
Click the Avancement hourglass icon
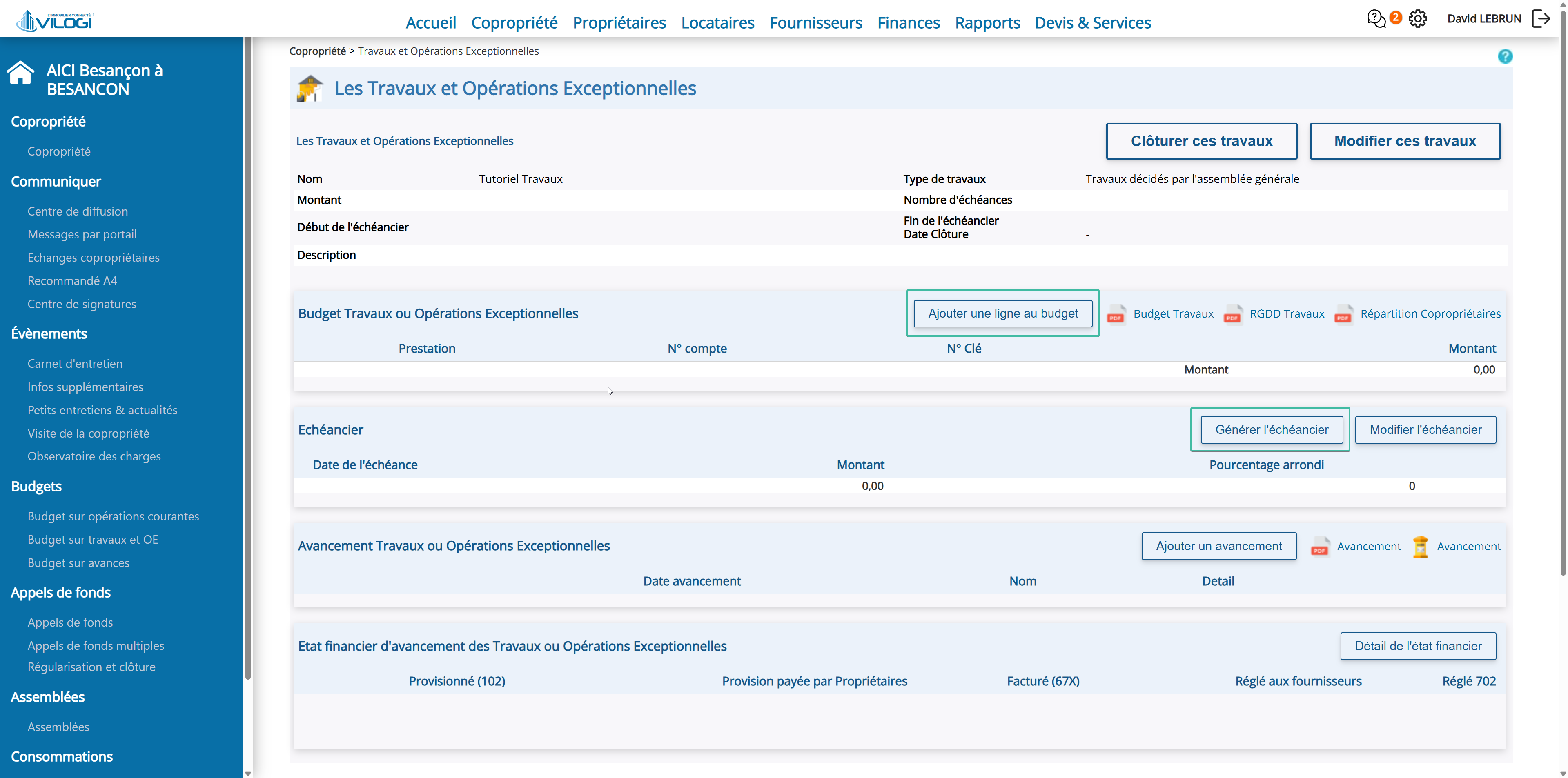pos(1420,546)
